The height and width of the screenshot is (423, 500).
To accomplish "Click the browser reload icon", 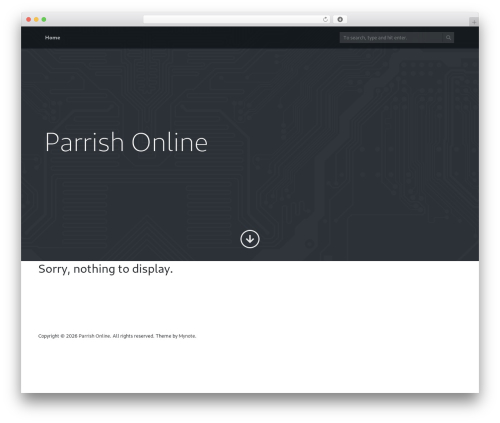I will pyautogui.click(x=325, y=19).
